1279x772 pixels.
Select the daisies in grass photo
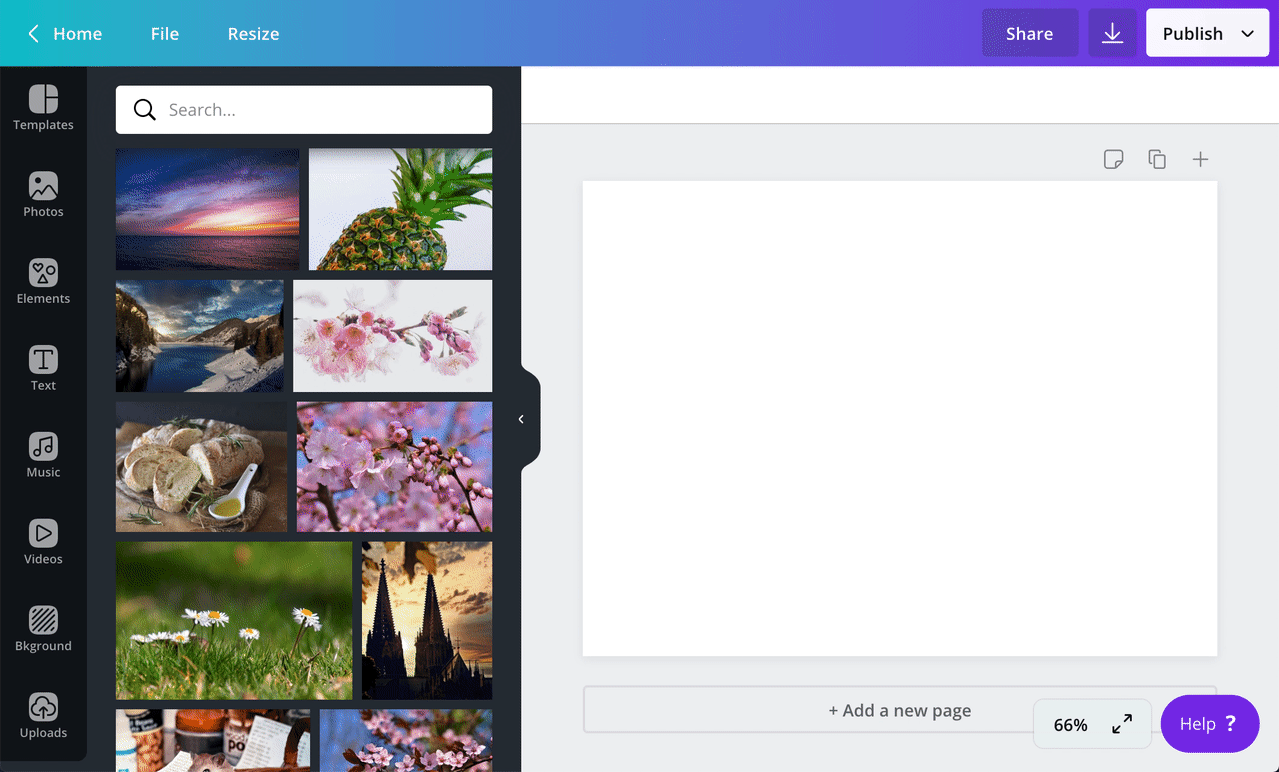pyautogui.click(x=234, y=621)
